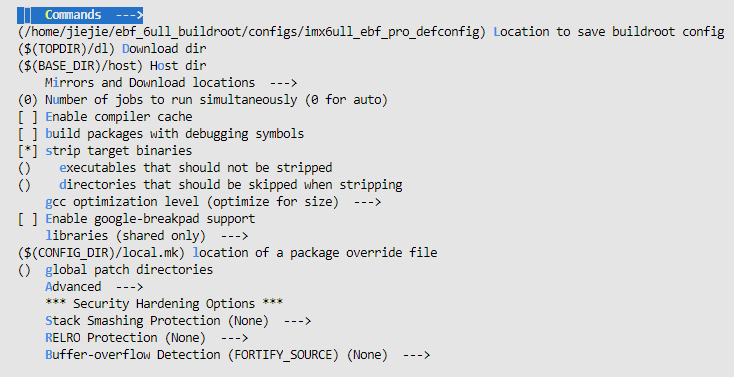Open the Advanced submenu

point(94,287)
